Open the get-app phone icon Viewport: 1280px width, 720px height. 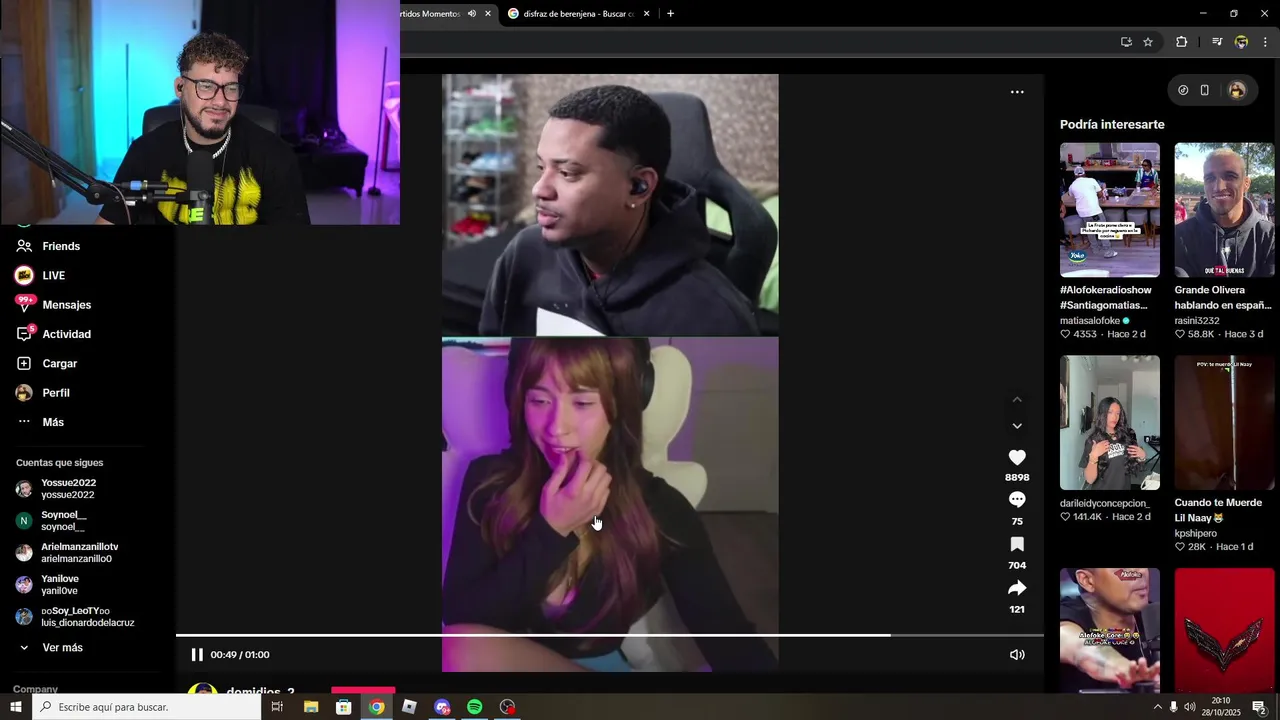pos(1205,90)
